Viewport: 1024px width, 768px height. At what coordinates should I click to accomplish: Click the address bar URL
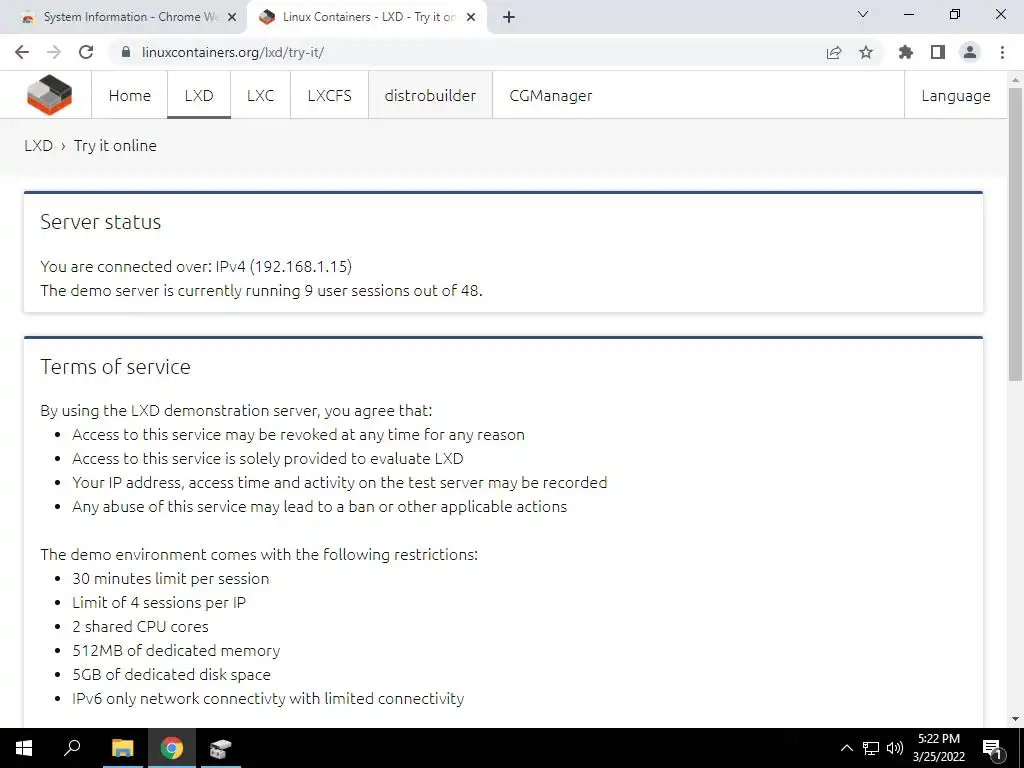click(232, 52)
